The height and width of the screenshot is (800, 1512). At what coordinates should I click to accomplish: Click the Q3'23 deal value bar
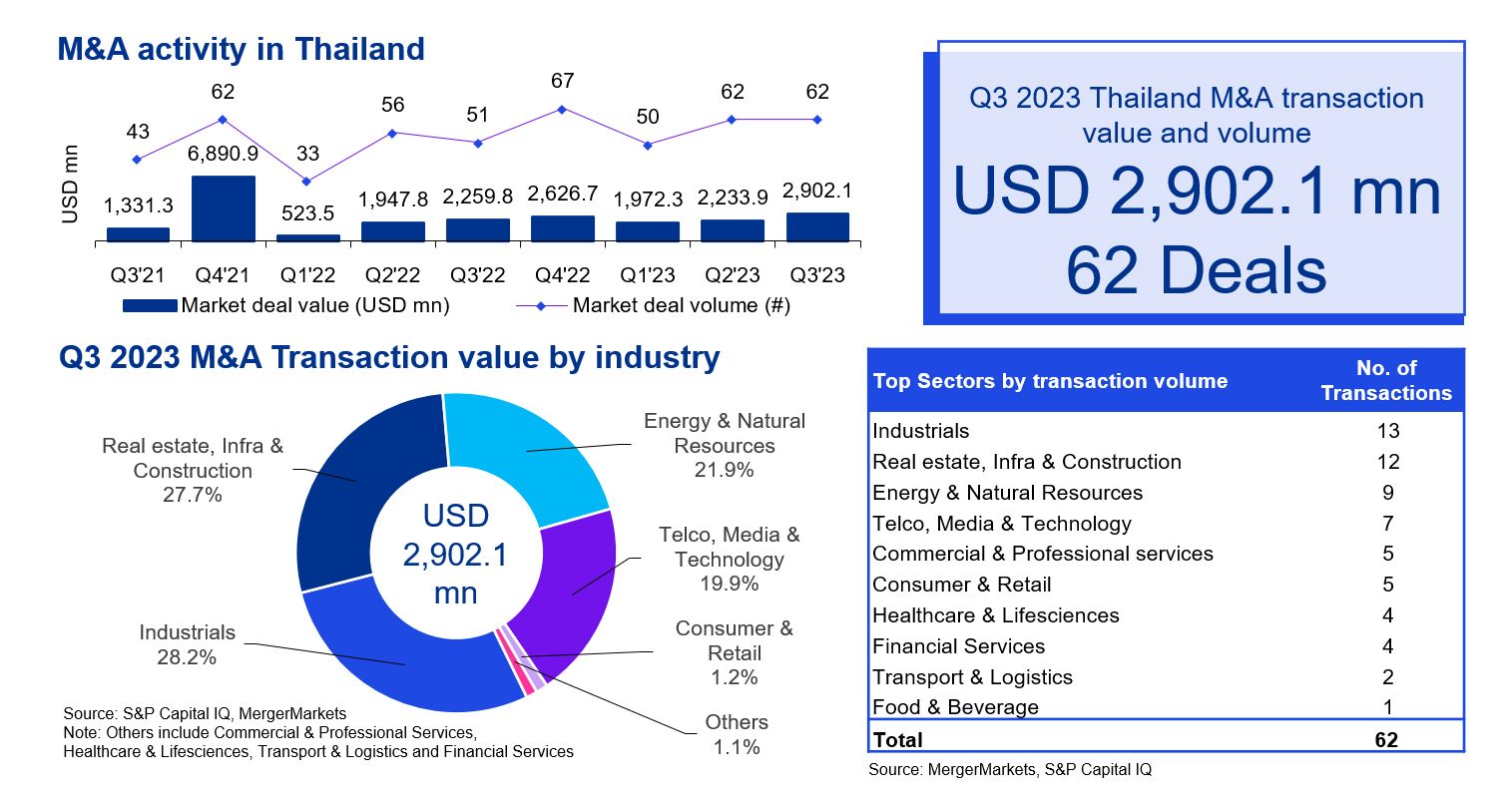click(x=817, y=227)
